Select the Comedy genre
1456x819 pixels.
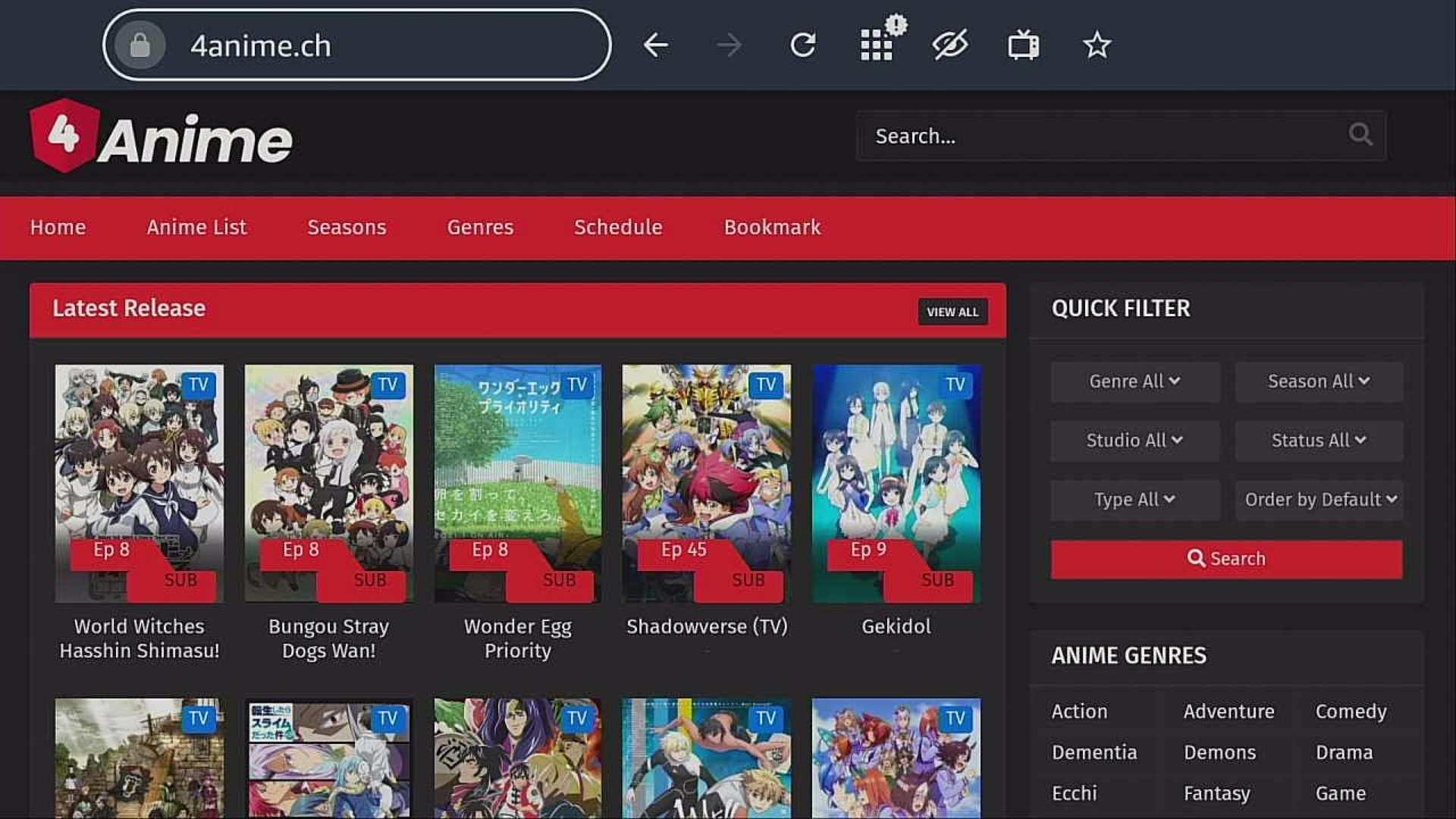click(x=1351, y=711)
